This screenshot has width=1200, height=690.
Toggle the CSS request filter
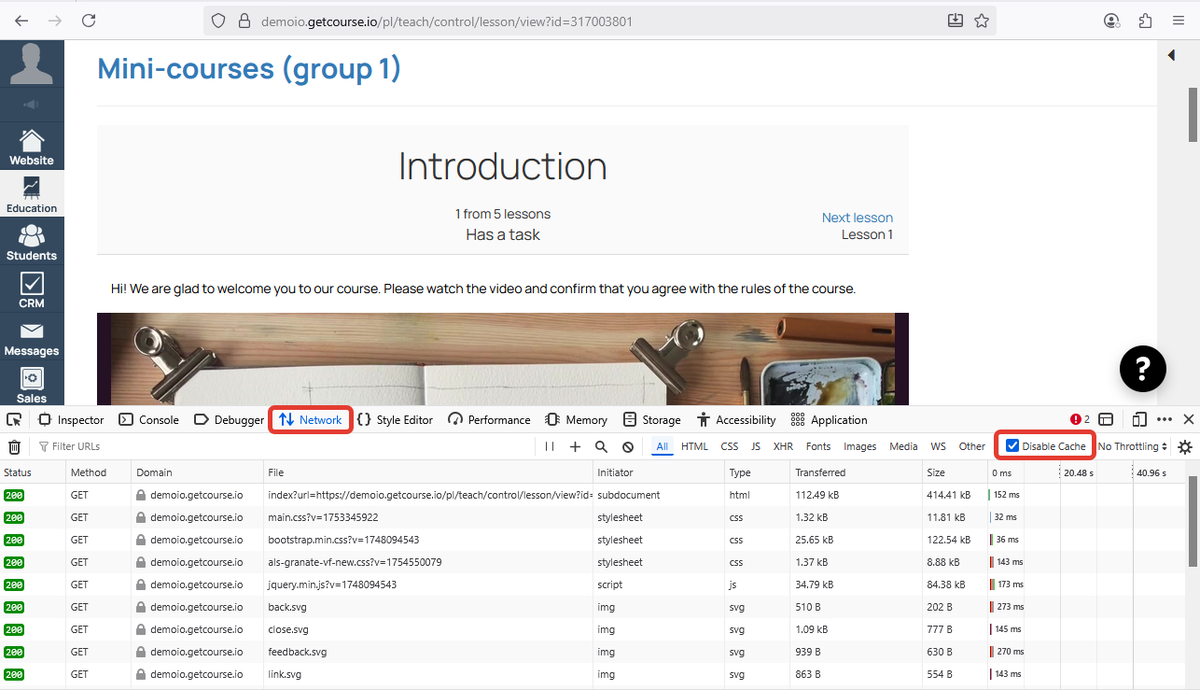click(x=729, y=447)
